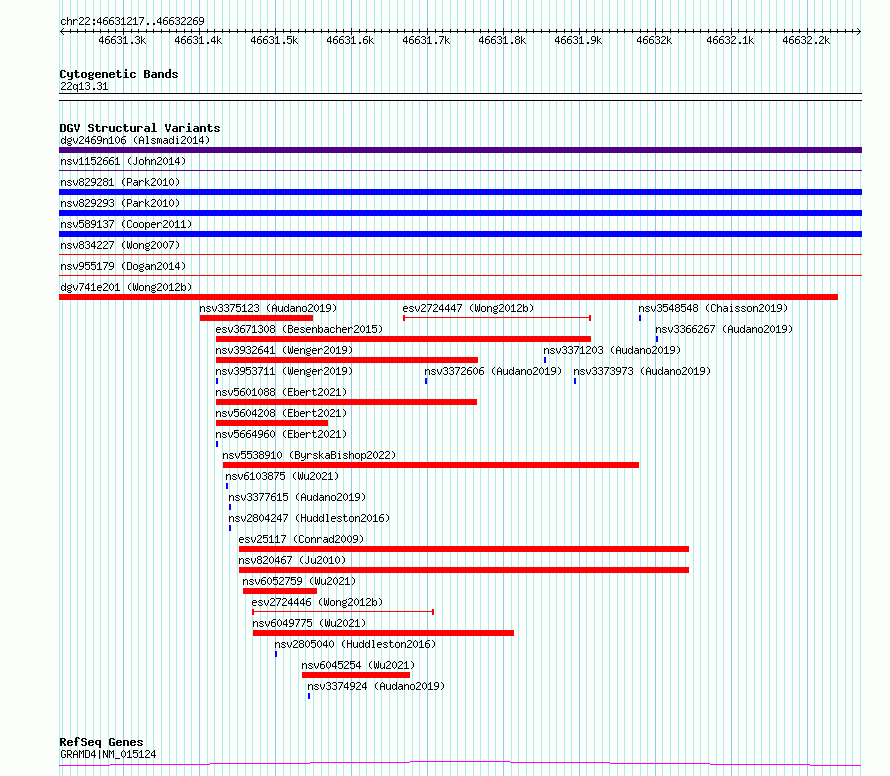This screenshot has height=776, width=890.
Task: Open nsv6103875 (Wu2021) label
Action: coord(282,476)
